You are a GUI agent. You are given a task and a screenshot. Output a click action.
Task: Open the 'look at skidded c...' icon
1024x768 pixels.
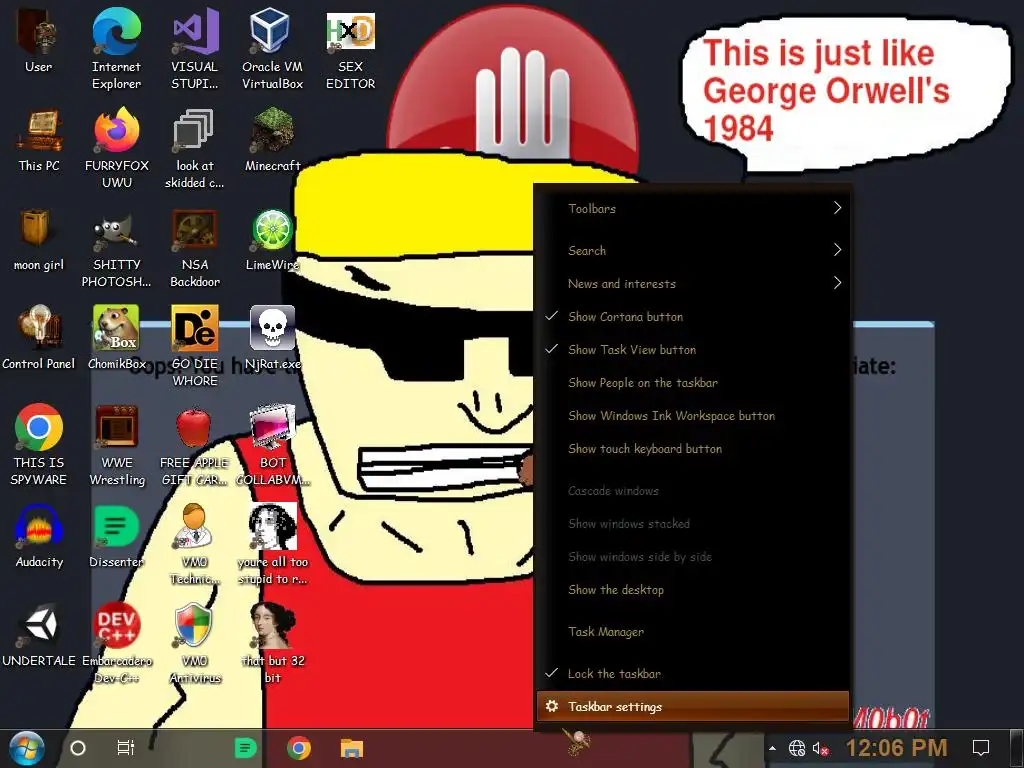195,149
